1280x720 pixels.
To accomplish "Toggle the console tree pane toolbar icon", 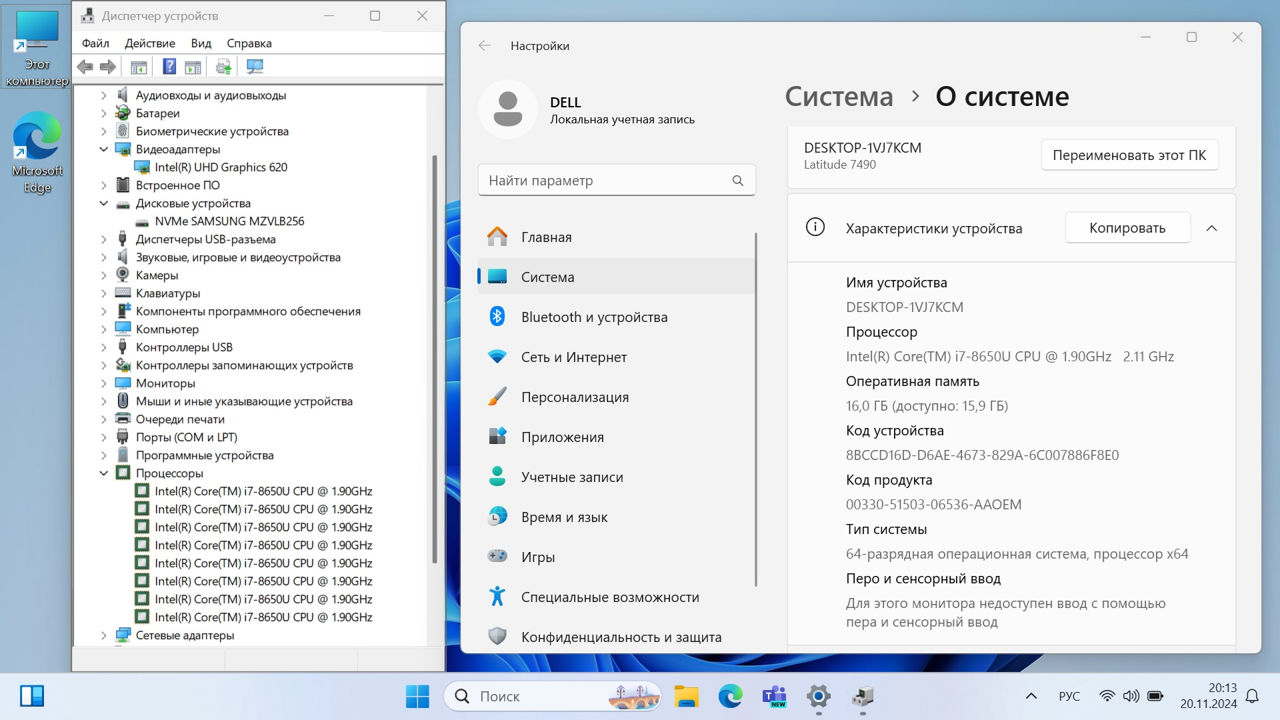I will (139, 67).
